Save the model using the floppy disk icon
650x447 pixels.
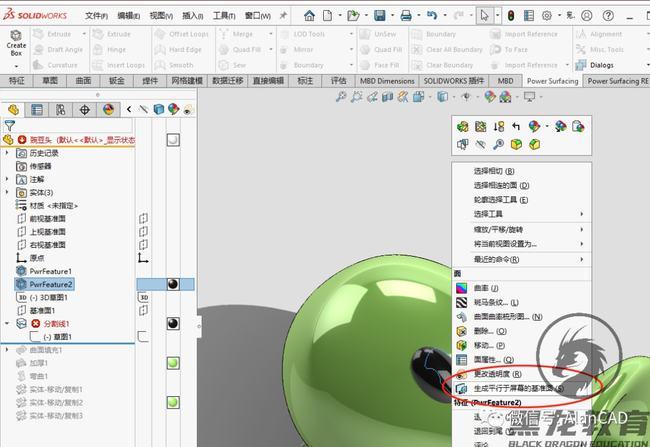coord(380,16)
